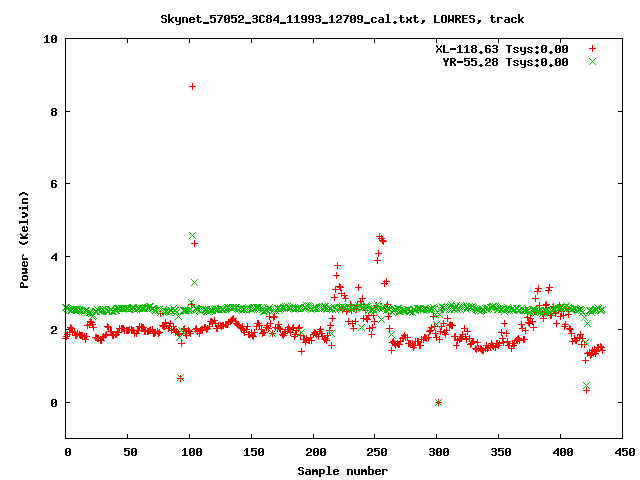The height and width of the screenshot is (480, 640).
Task: Click y-axis tick label 8
Action: 53,112
